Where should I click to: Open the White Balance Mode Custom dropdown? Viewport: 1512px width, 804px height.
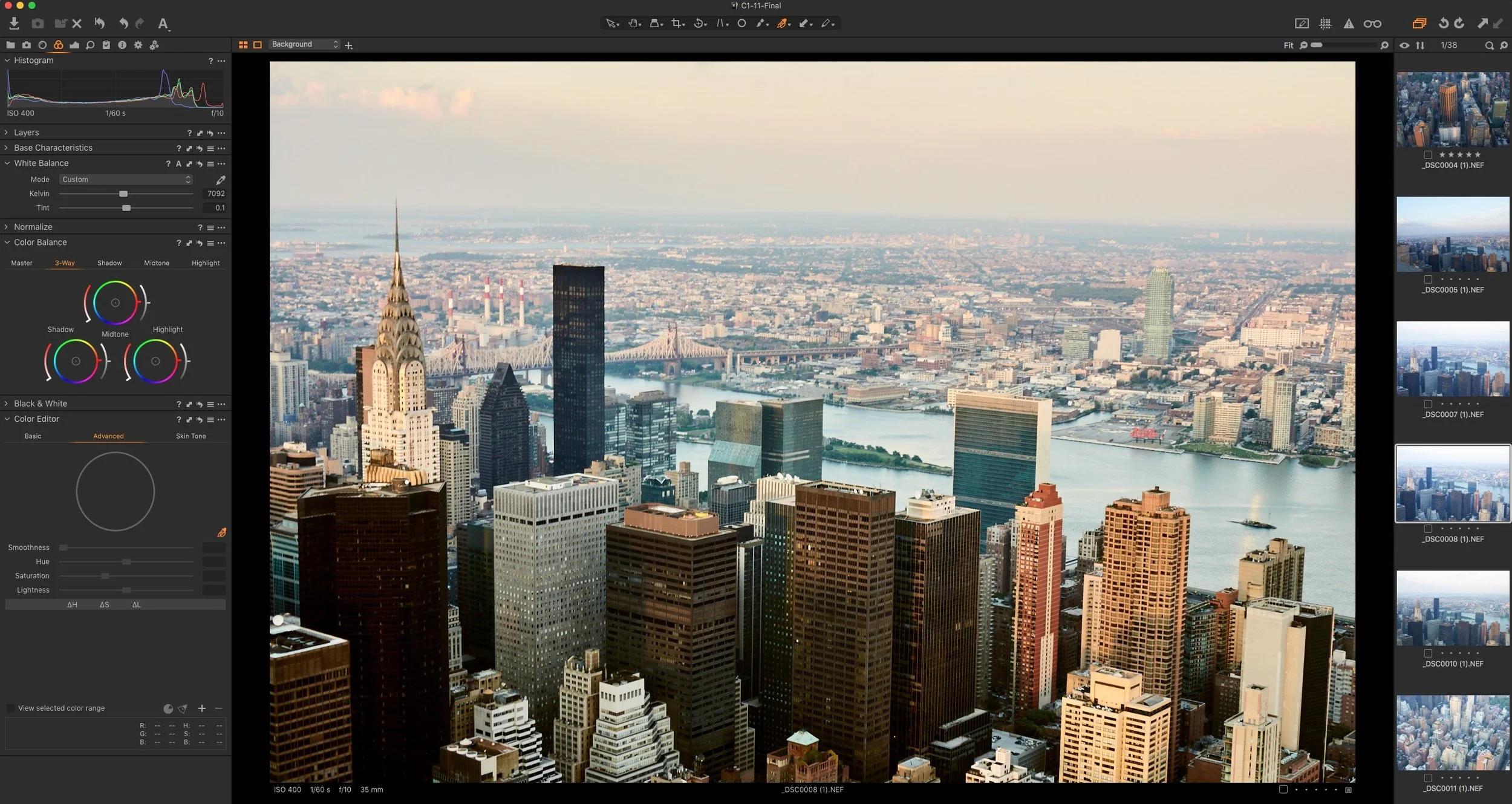tap(126, 180)
